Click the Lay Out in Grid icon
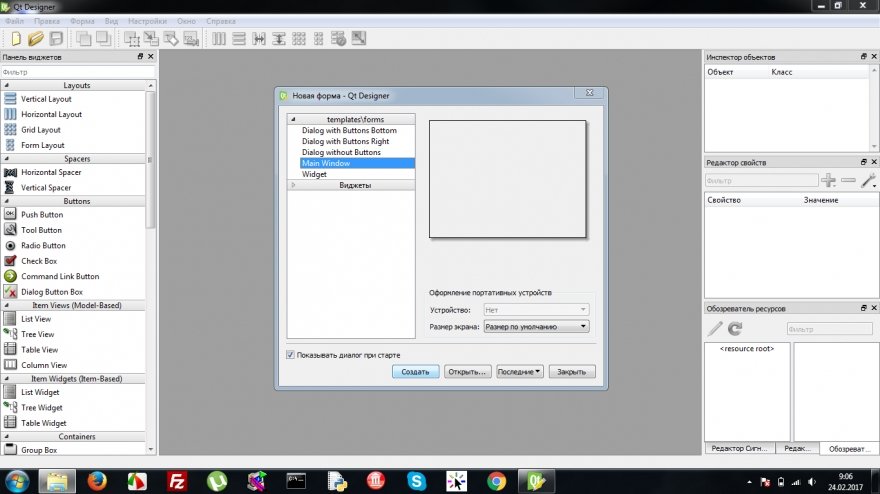880x494 pixels. 299,39
